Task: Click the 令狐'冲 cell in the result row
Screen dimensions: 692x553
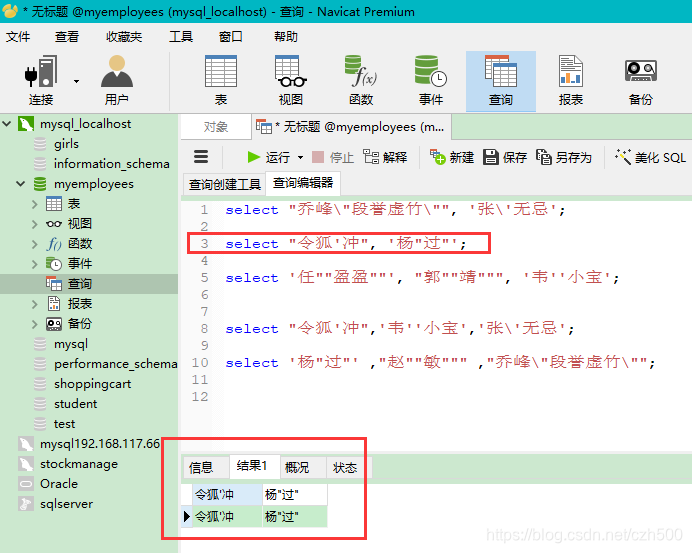Action: [x=227, y=516]
